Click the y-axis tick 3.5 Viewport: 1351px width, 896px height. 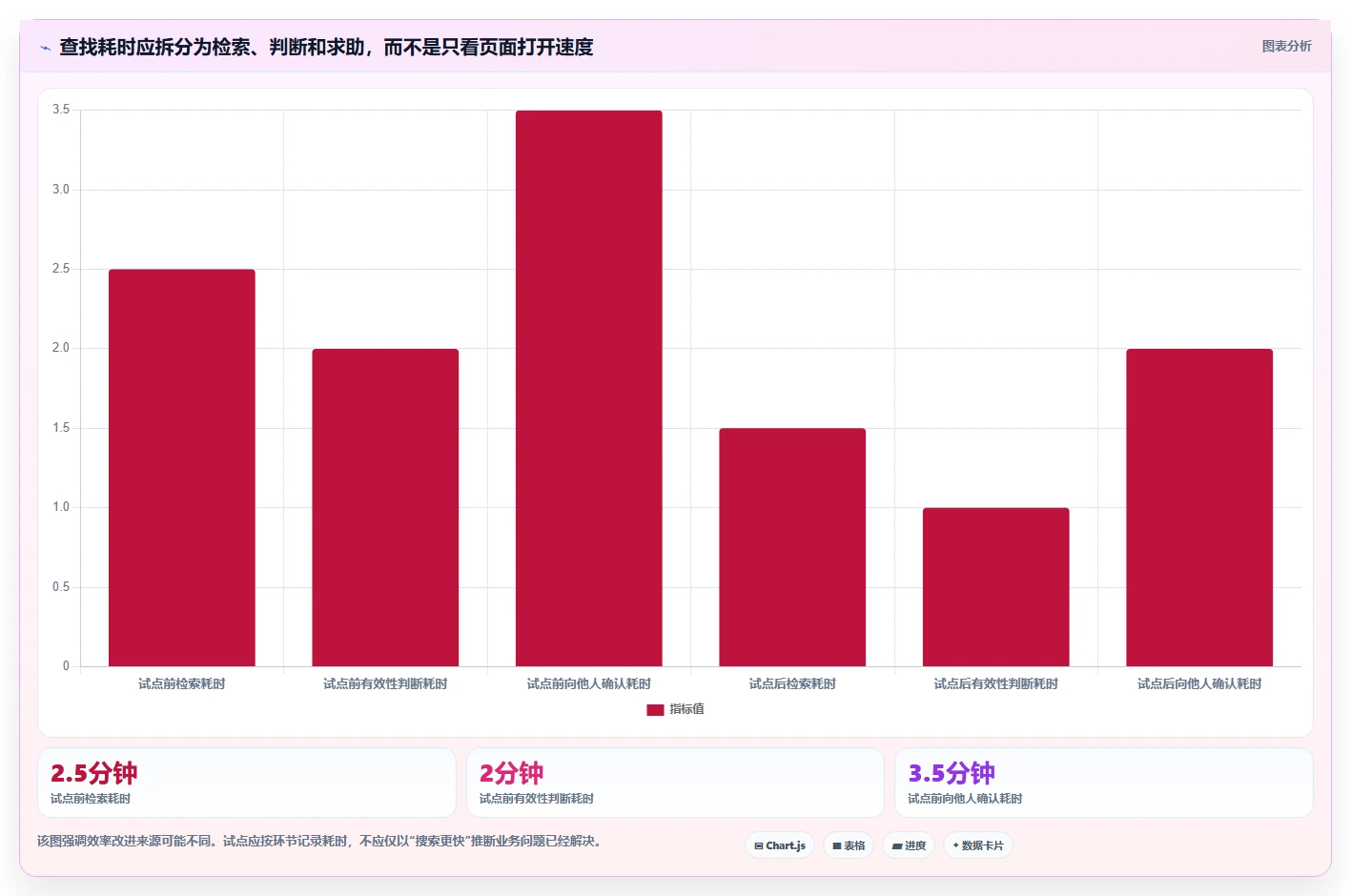(x=61, y=110)
